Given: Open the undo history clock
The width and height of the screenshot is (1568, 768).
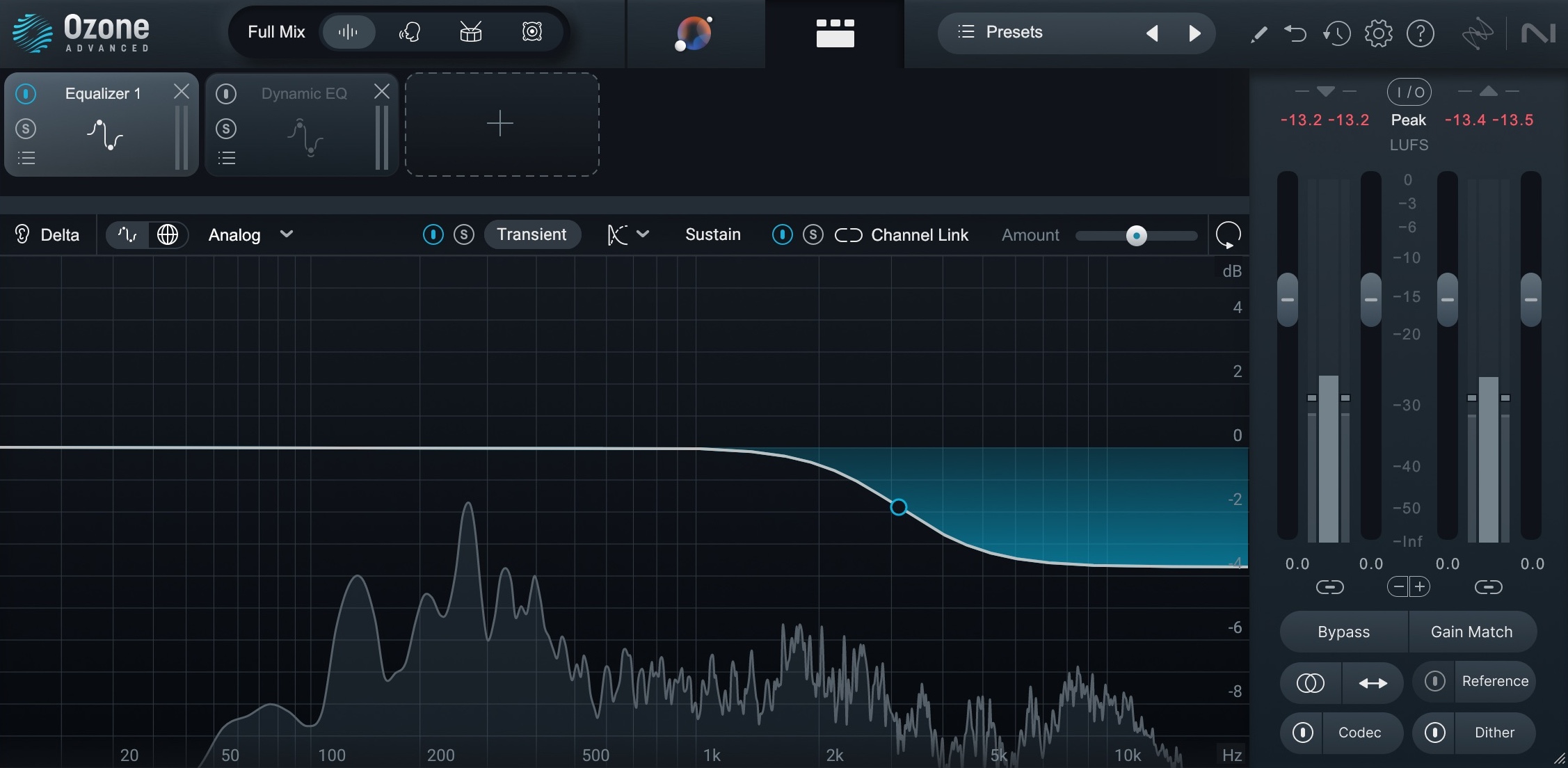Looking at the screenshot, I should coord(1336,33).
